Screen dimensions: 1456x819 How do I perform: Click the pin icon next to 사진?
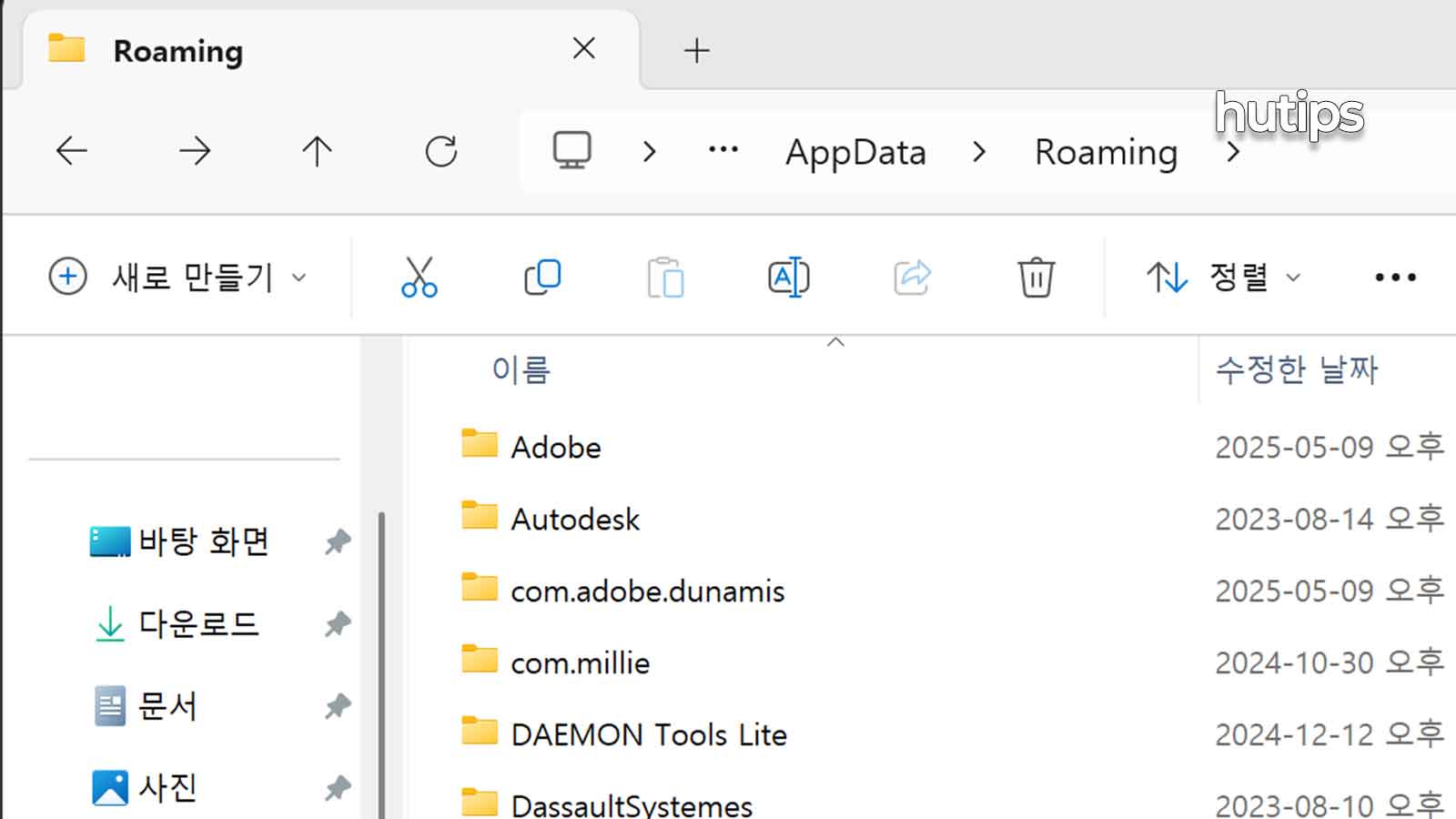[338, 787]
